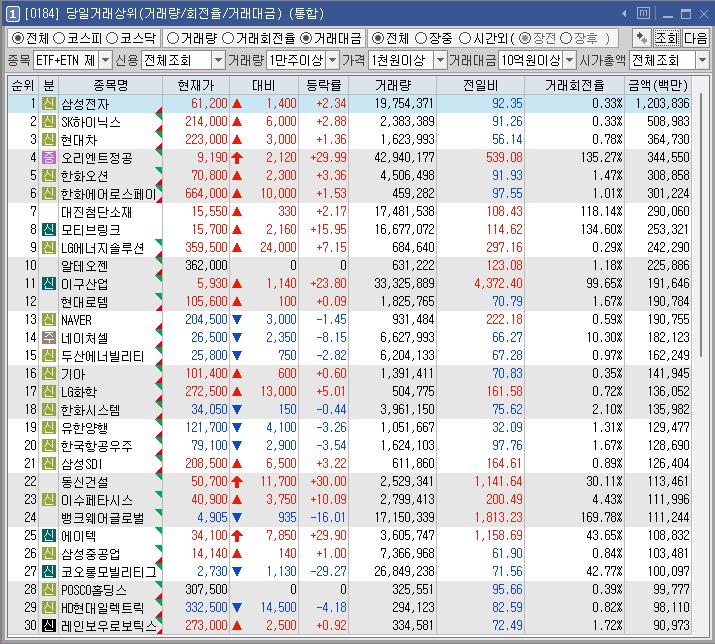The width and height of the screenshot is (715, 644).
Task: Click the 신 badge next to NAVER
Action: [x=49, y=320]
